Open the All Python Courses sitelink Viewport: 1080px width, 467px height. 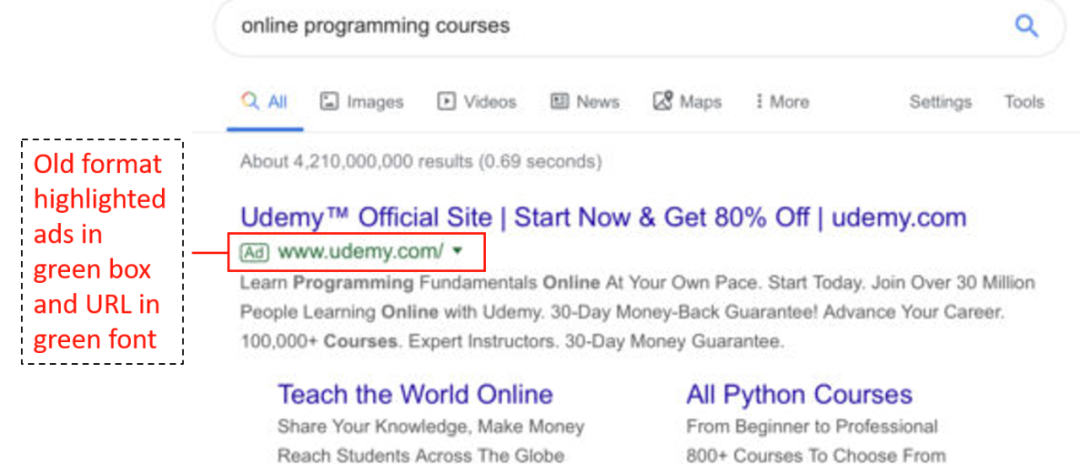799,395
